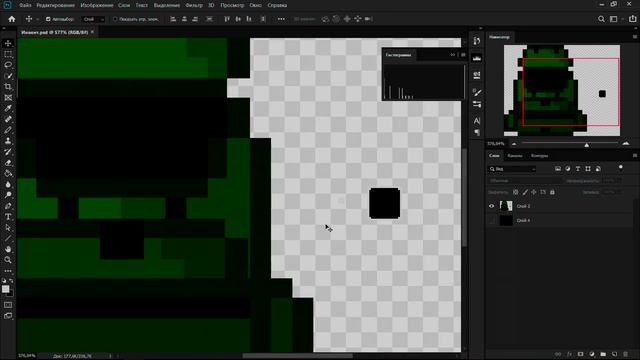This screenshot has height=360, width=640.
Task: Select the Healing Brush tool
Action: click(x=8, y=119)
